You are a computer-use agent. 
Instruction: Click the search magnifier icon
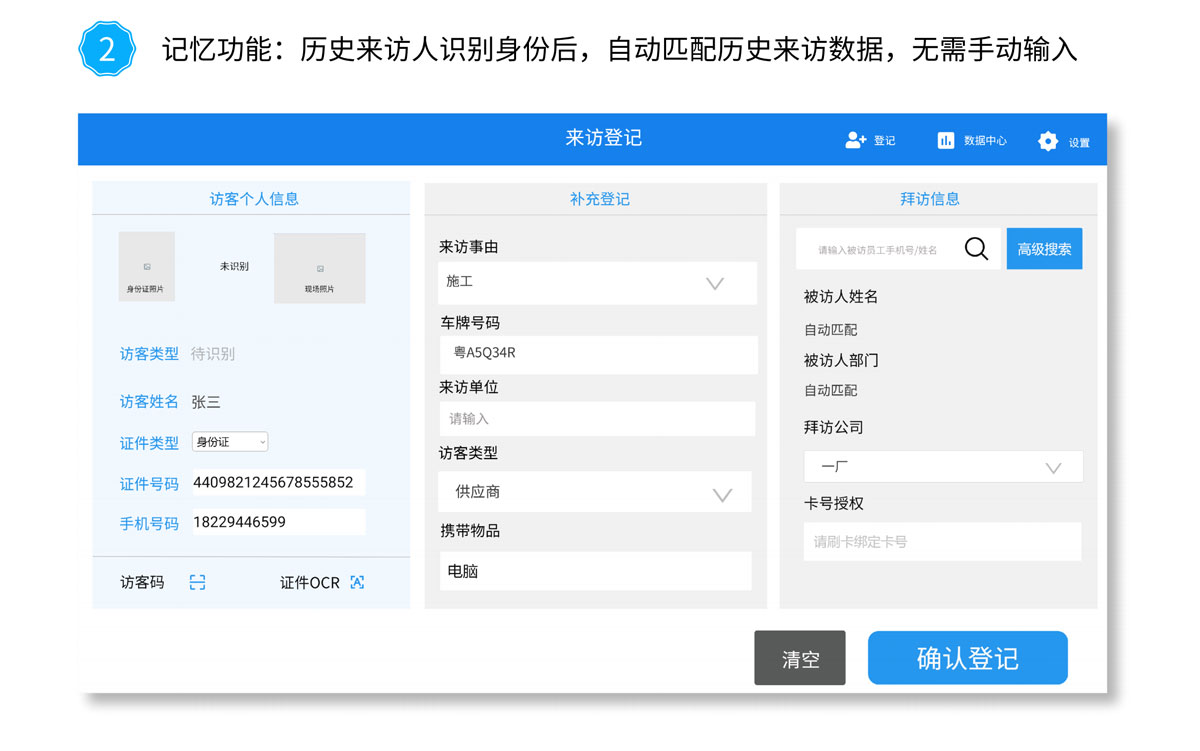976,249
